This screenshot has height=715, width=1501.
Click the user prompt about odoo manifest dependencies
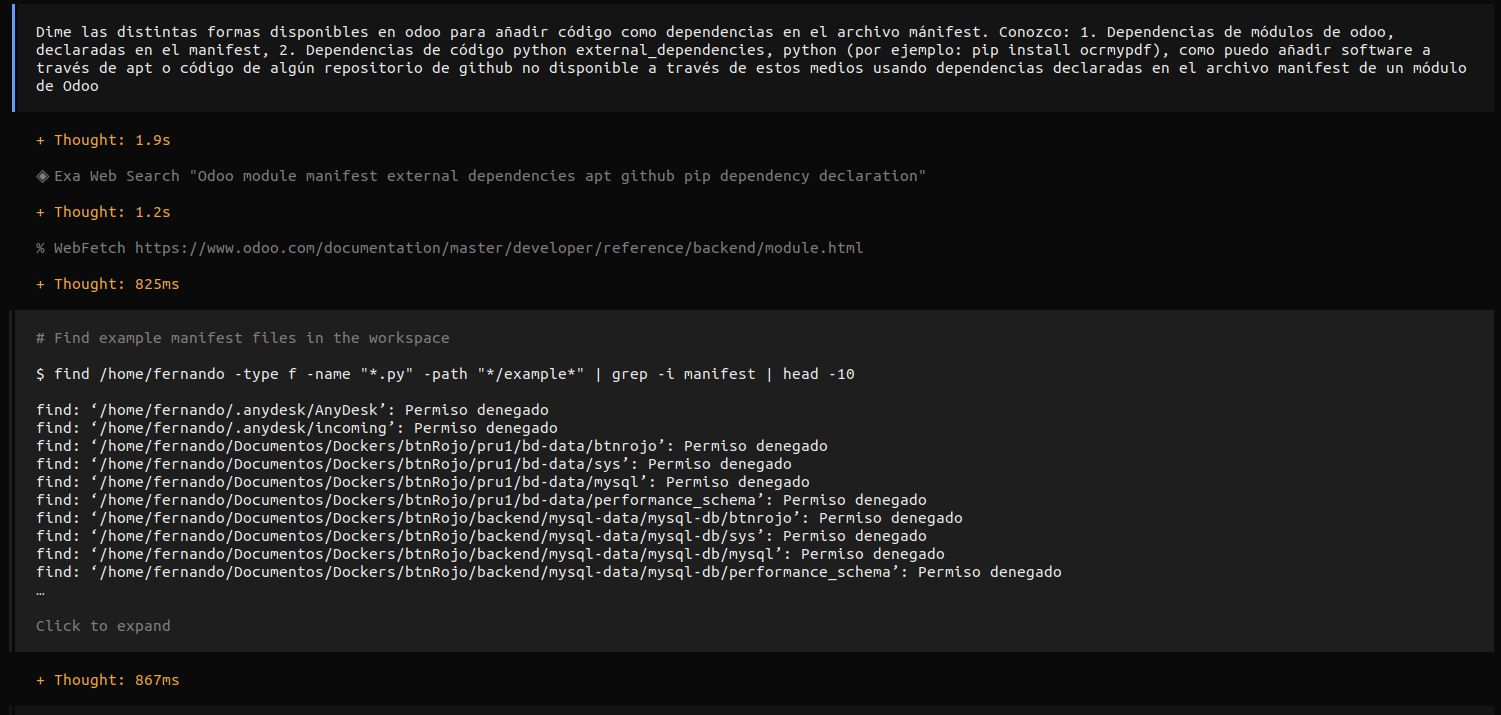click(751, 59)
